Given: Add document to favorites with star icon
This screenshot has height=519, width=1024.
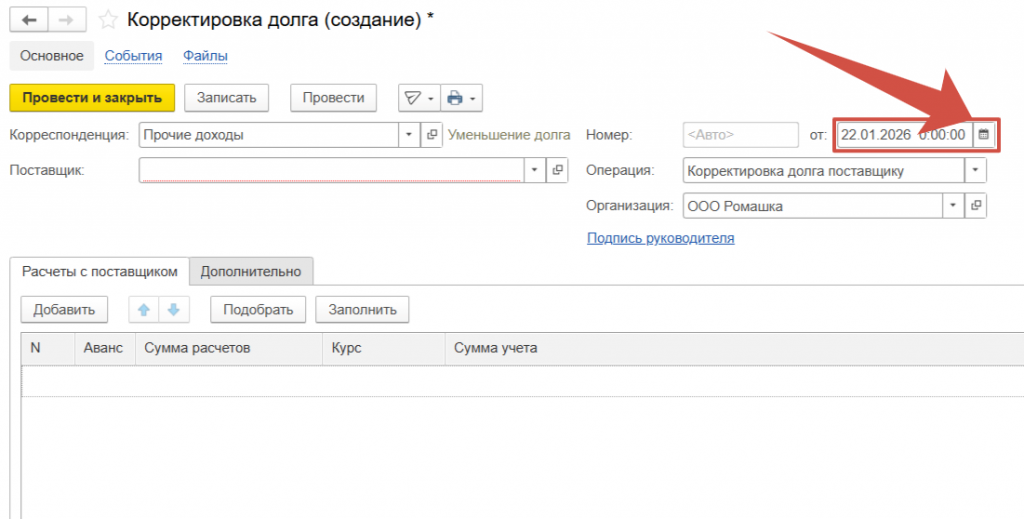Looking at the screenshot, I should [x=108, y=20].
